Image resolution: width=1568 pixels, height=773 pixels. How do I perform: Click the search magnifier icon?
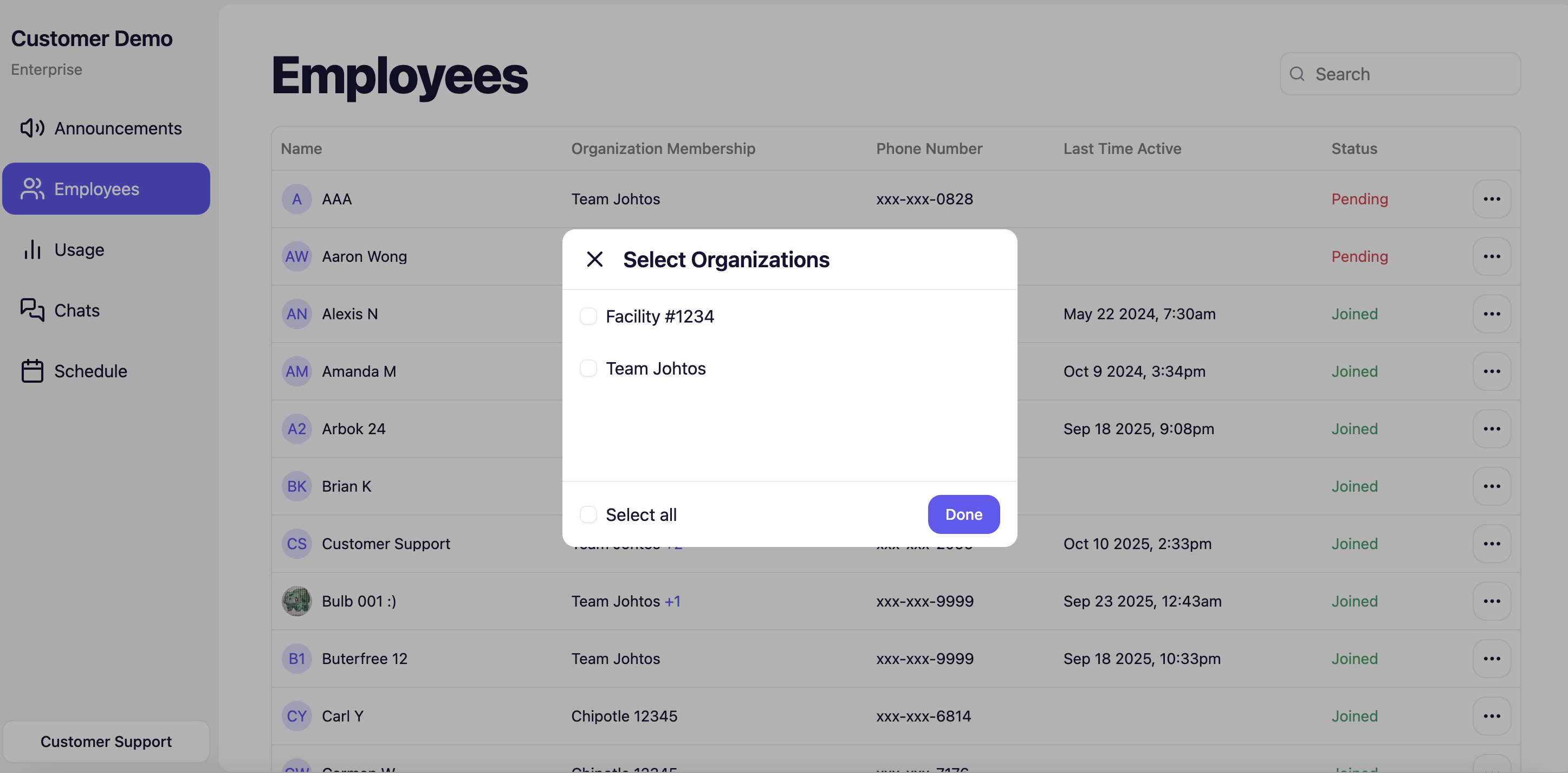(1297, 74)
